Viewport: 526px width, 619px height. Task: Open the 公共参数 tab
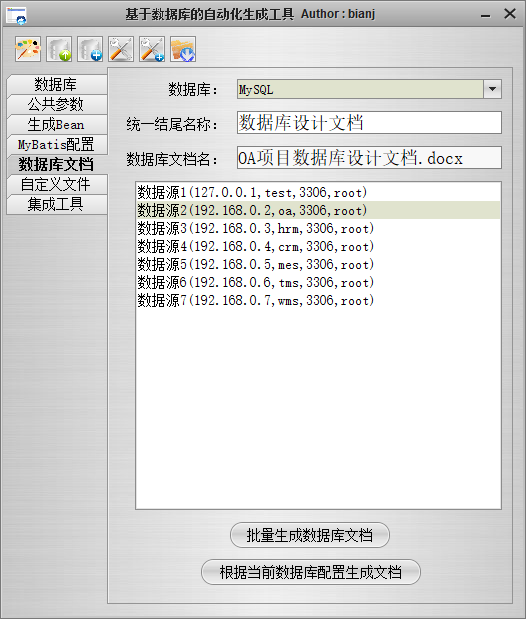point(57,105)
